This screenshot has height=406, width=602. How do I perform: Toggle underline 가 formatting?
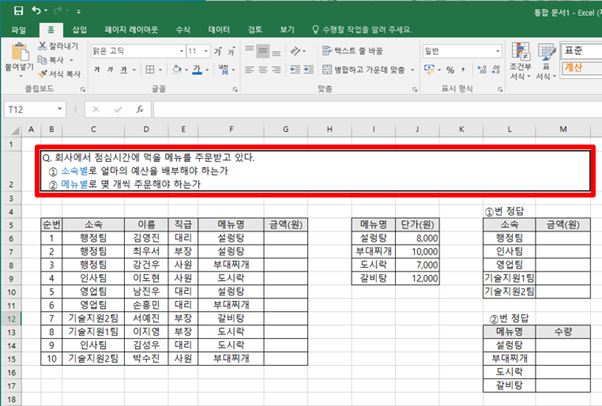pos(124,70)
